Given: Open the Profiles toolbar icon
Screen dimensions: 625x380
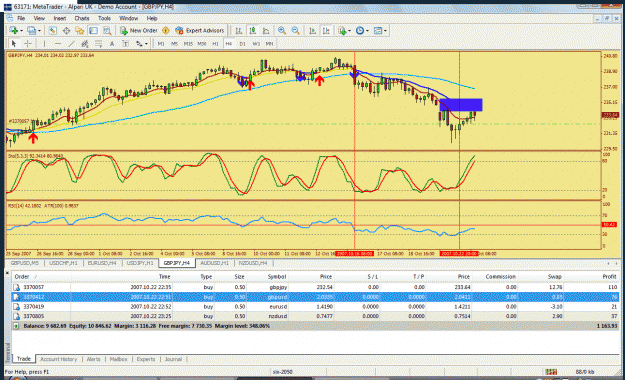Looking at the screenshot, I should click(31, 30).
